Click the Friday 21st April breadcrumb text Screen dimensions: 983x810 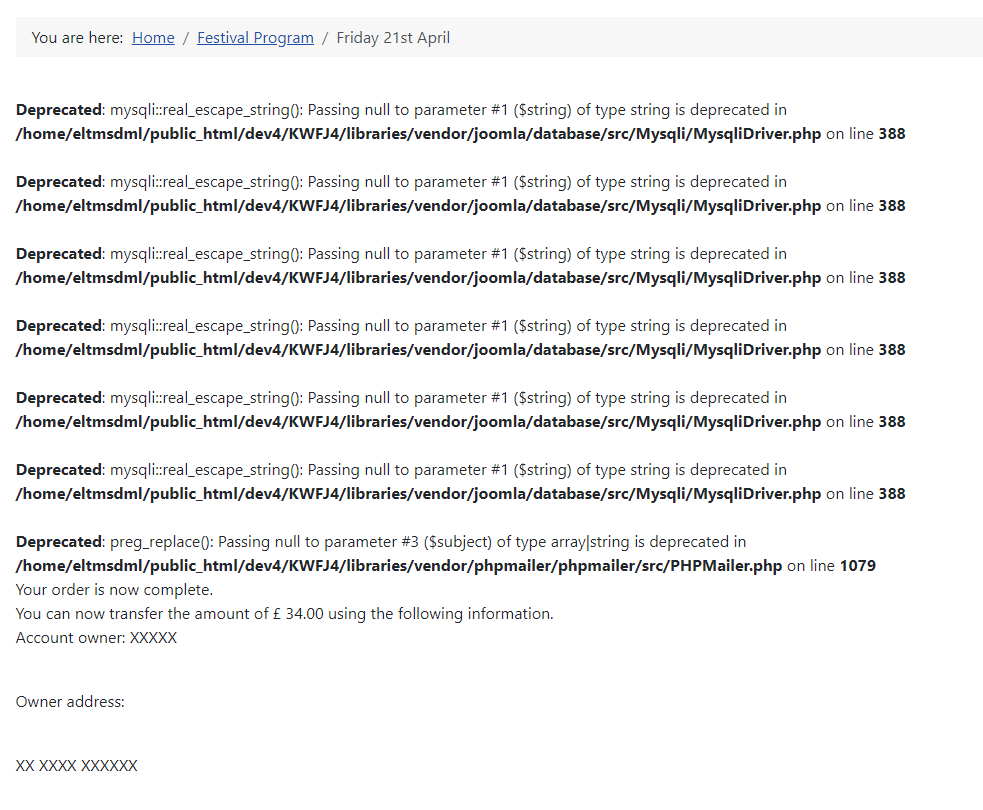pyautogui.click(x=393, y=38)
